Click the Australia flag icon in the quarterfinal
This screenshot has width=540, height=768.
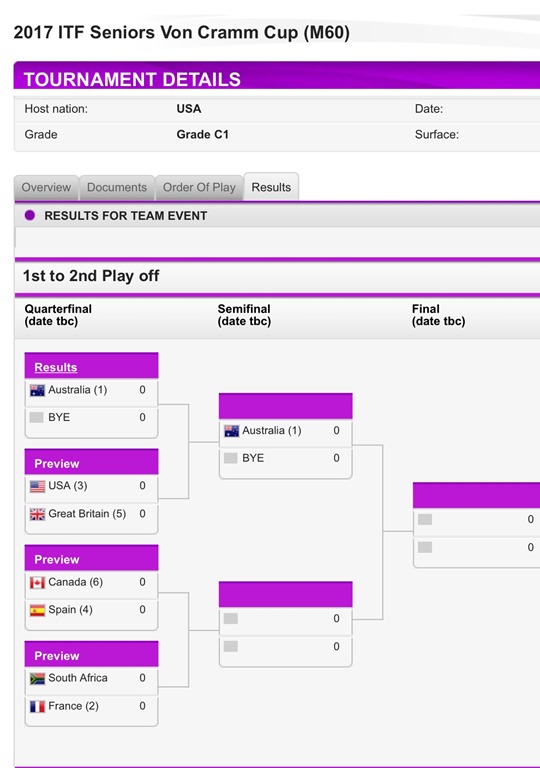pos(37,390)
